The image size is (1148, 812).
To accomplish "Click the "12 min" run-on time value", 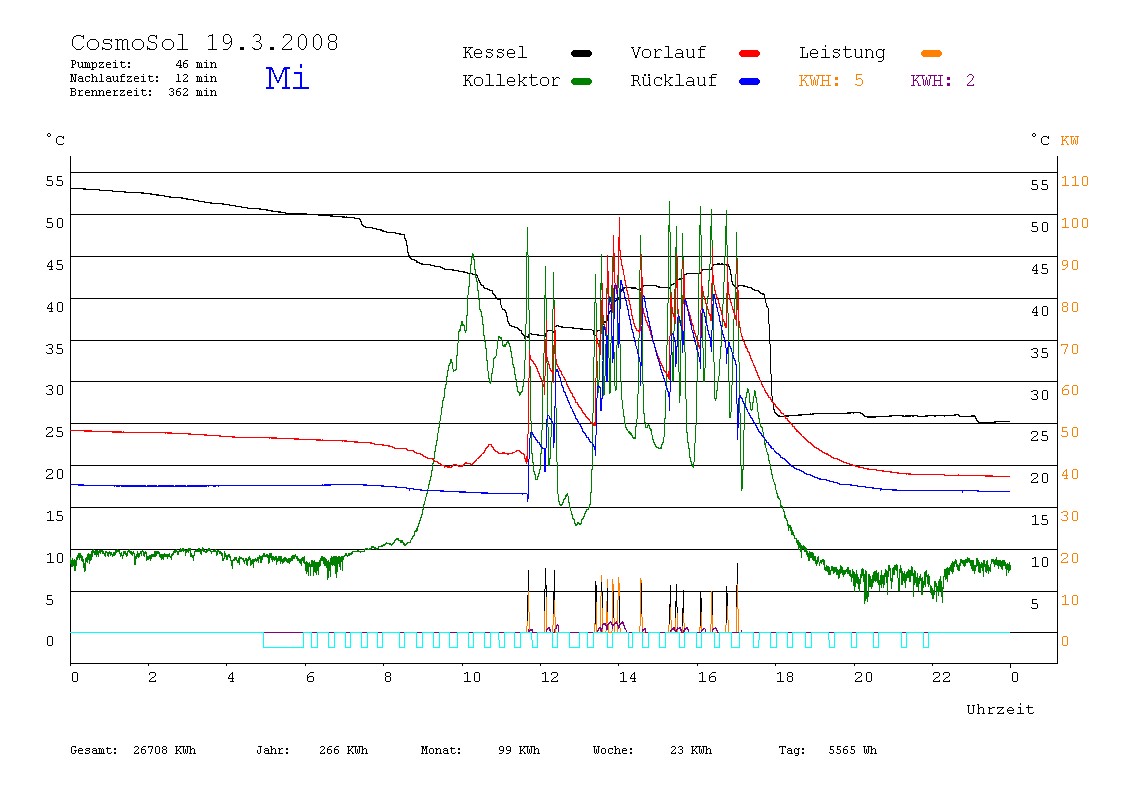I will pos(196,78).
